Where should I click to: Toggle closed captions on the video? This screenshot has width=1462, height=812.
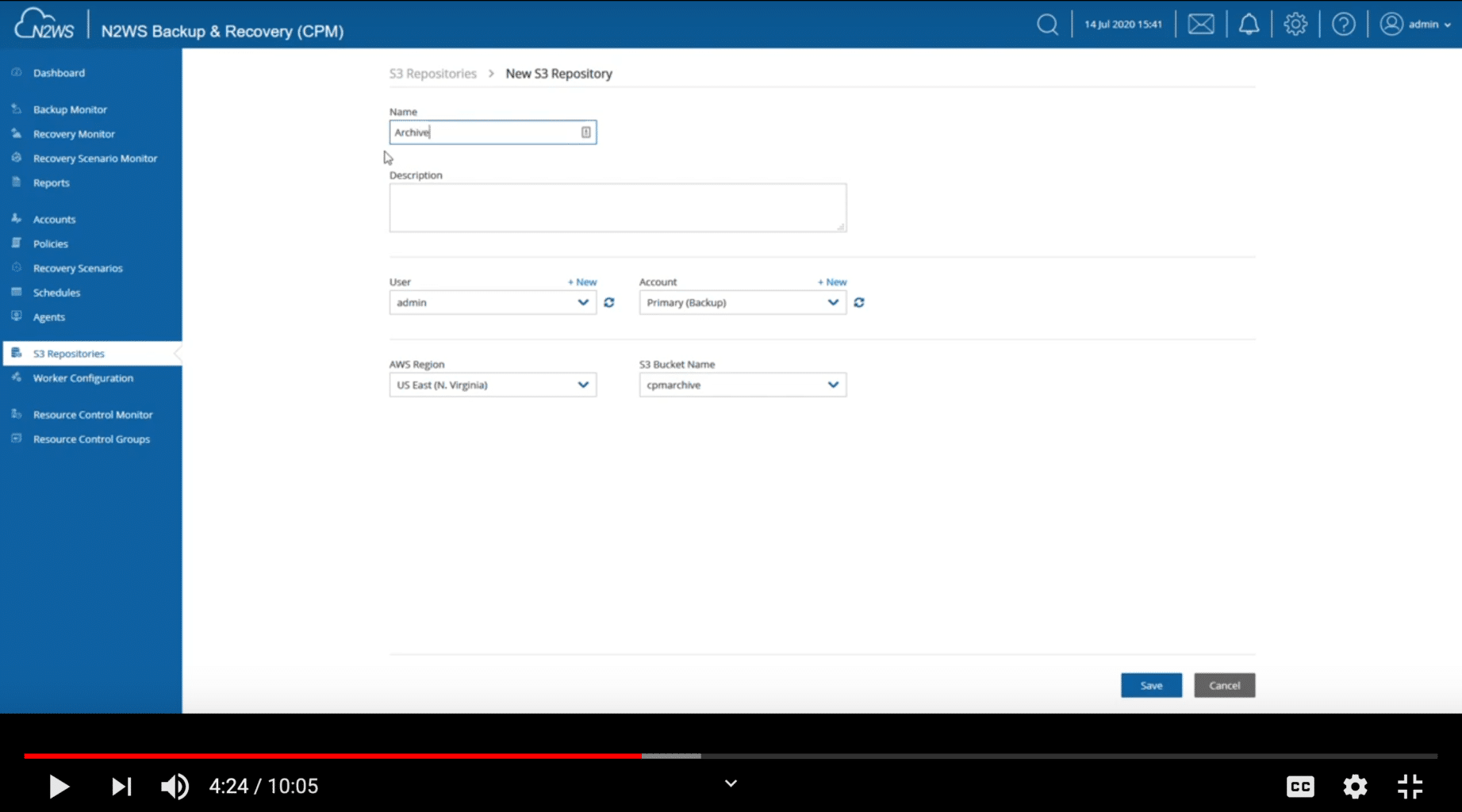[1300, 786]
